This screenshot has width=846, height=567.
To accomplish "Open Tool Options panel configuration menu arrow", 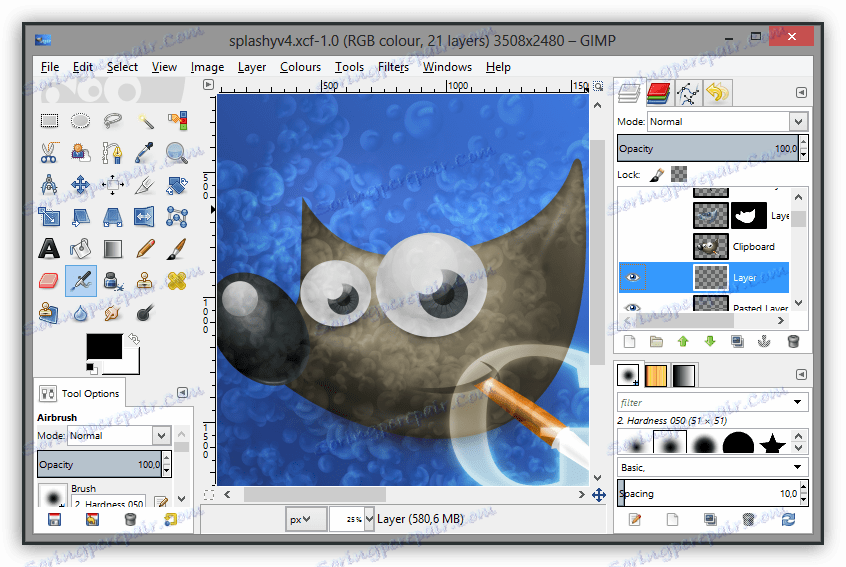I will 182,392.
